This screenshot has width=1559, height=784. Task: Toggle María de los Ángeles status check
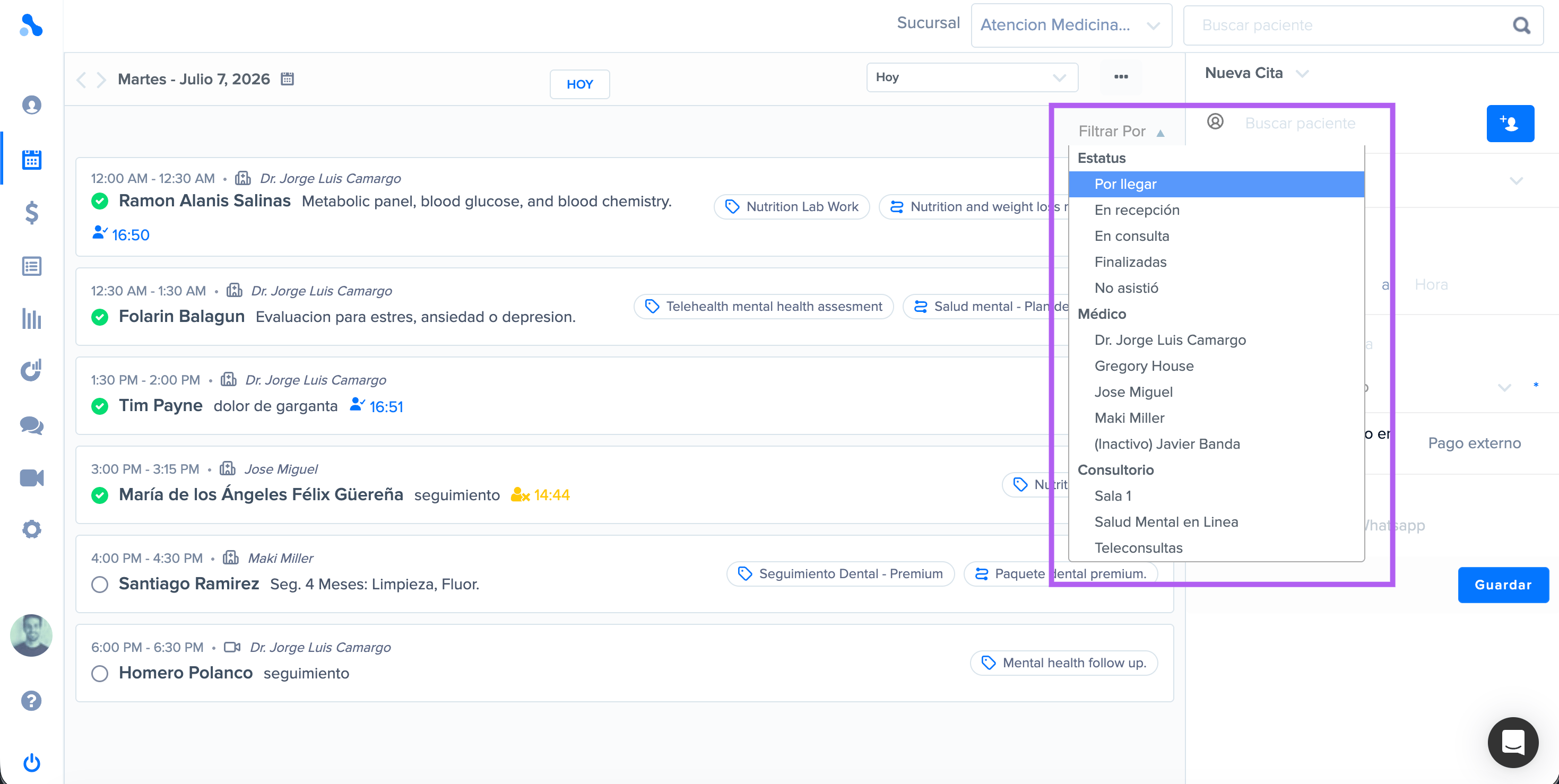[x=100, y=495]
